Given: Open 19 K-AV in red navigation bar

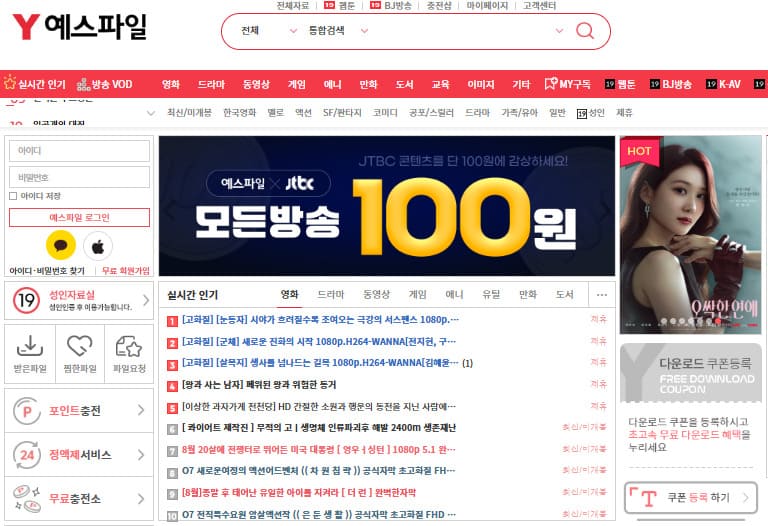Looking at the screenshot, I should click(723, 84).
